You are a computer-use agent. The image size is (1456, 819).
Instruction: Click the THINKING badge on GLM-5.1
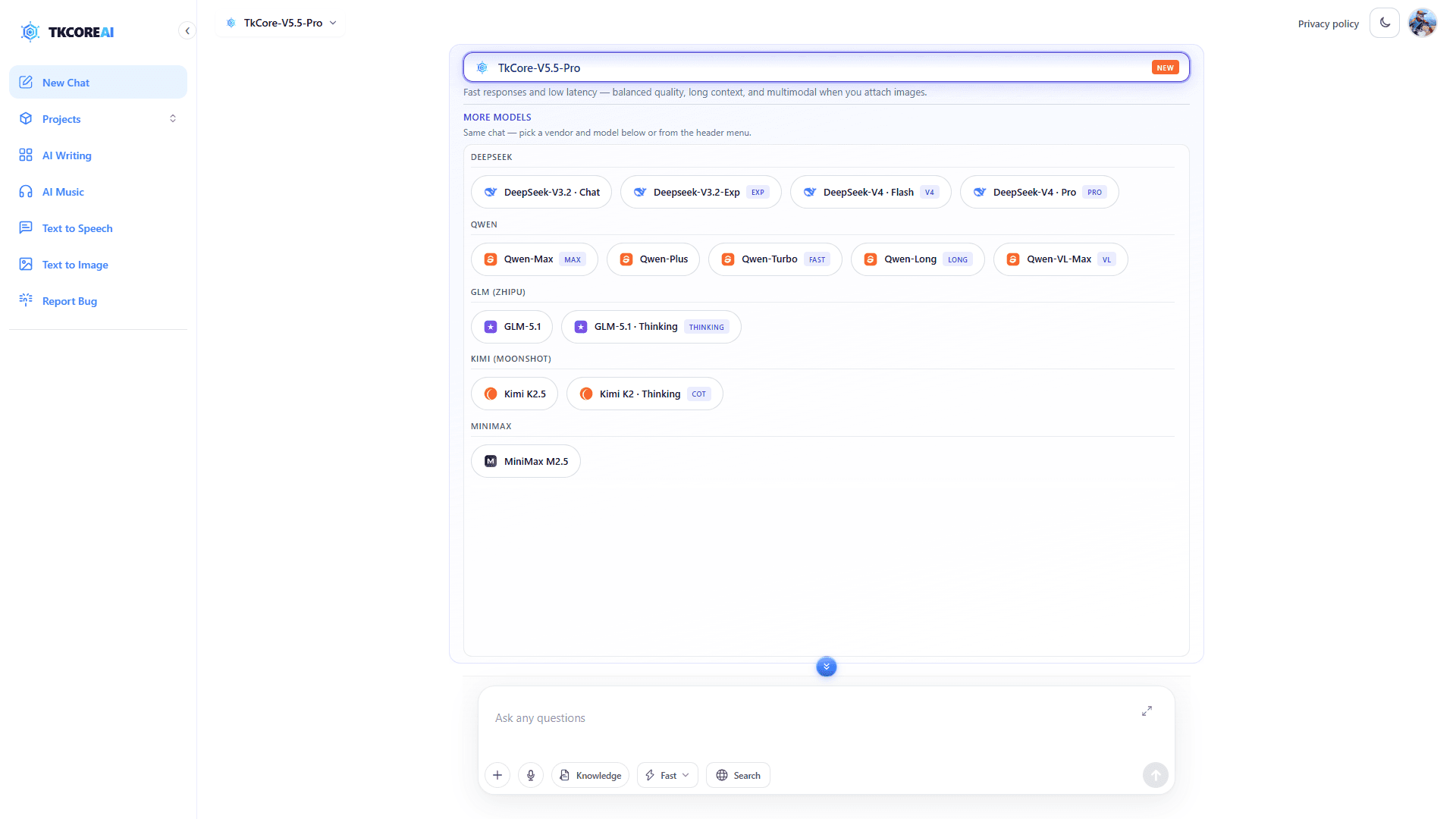[706, 327]
